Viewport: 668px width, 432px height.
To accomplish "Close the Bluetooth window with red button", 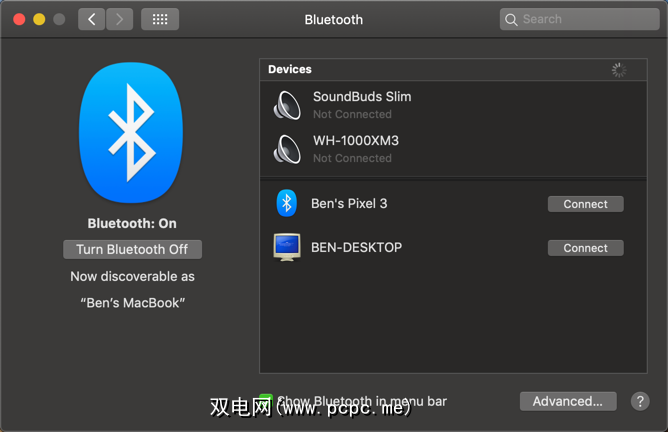I will pyautogui.click(x=19, y=19).
